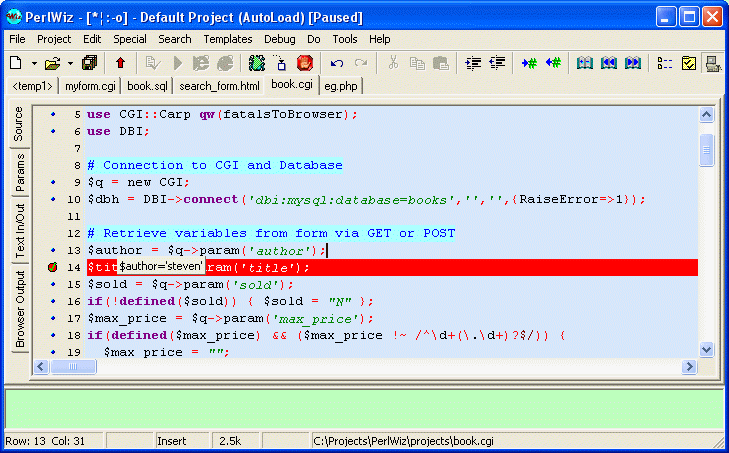Toggle the gutter dot on line 9

pyautogui.click(x=52, y=182)
